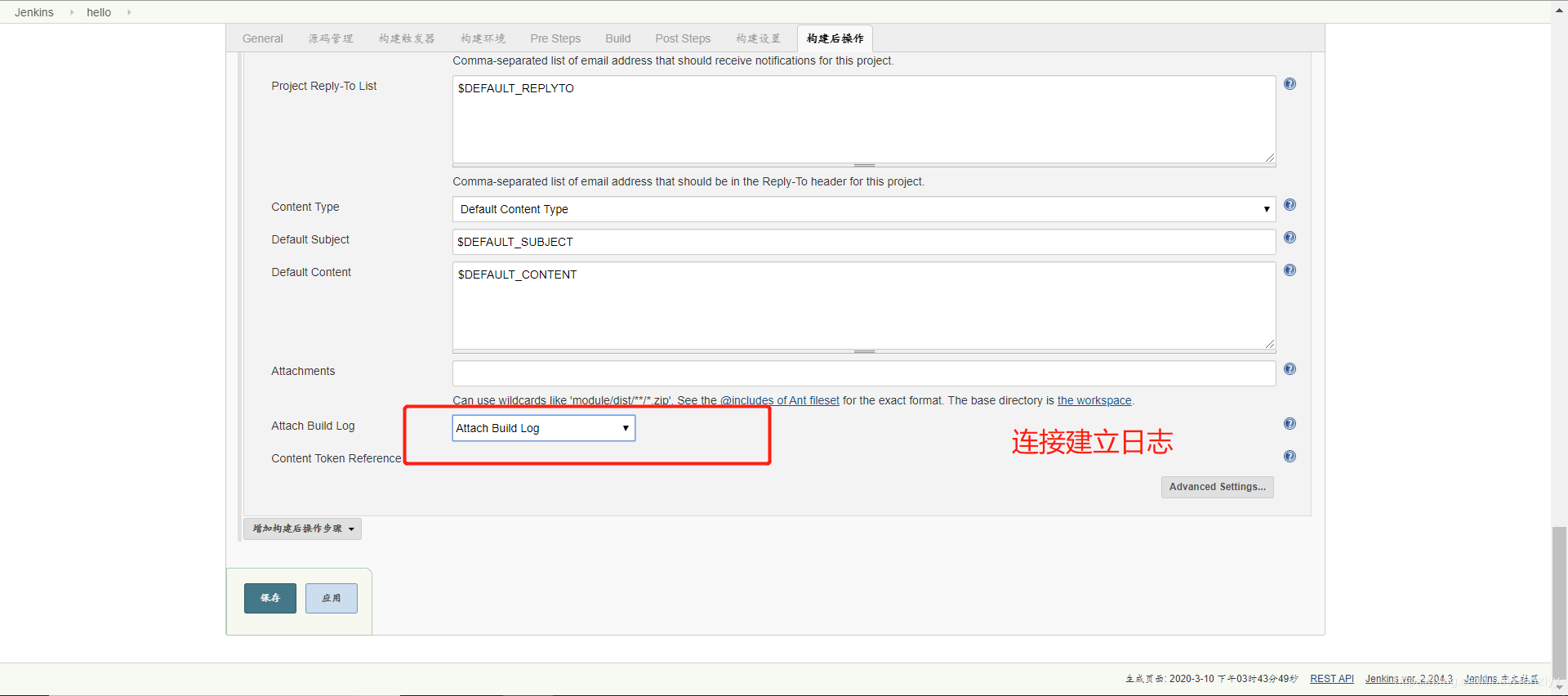
Task: Open help for Project Reply-To List
Action: 1290,84
